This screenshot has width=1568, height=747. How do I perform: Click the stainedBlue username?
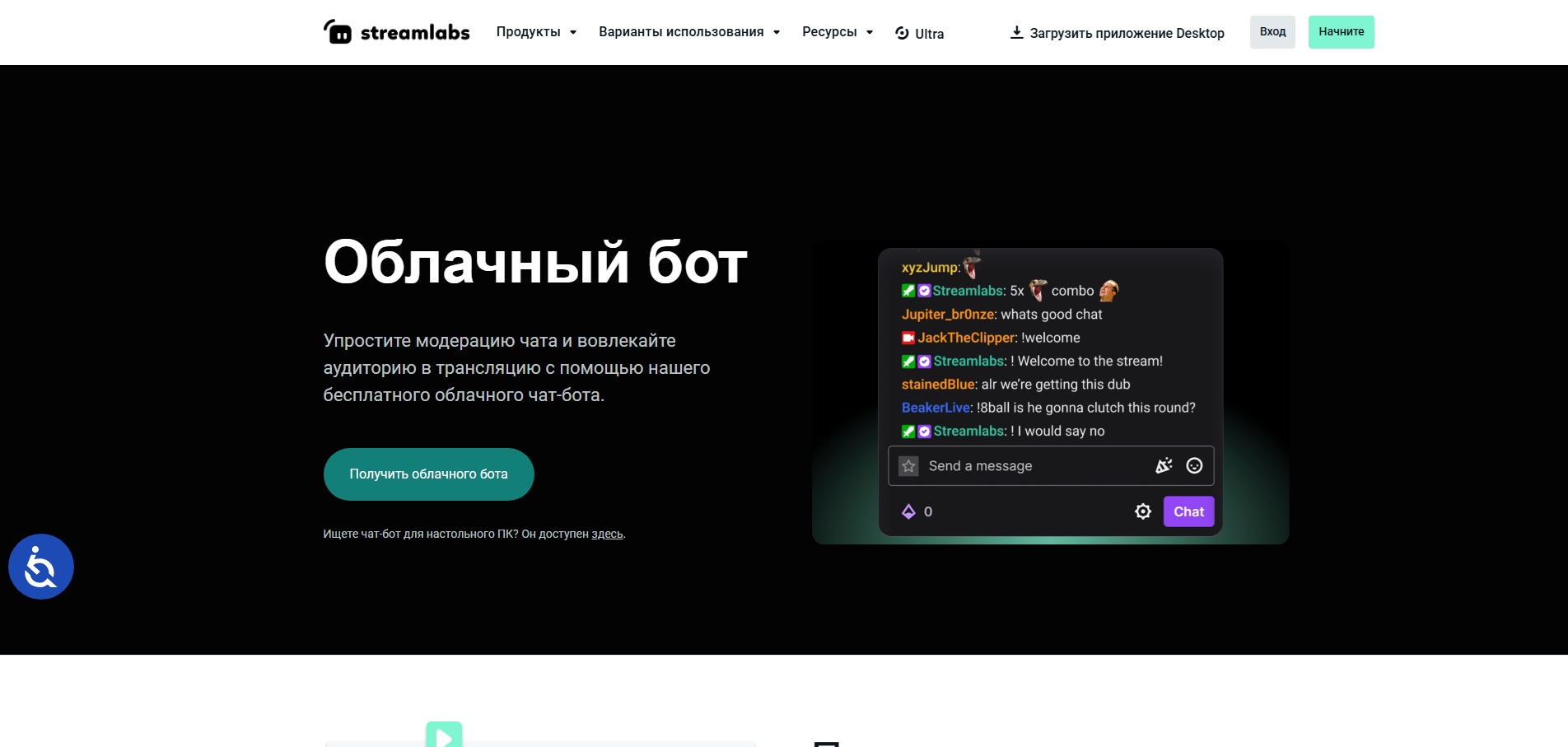click(x=940, y=385)
